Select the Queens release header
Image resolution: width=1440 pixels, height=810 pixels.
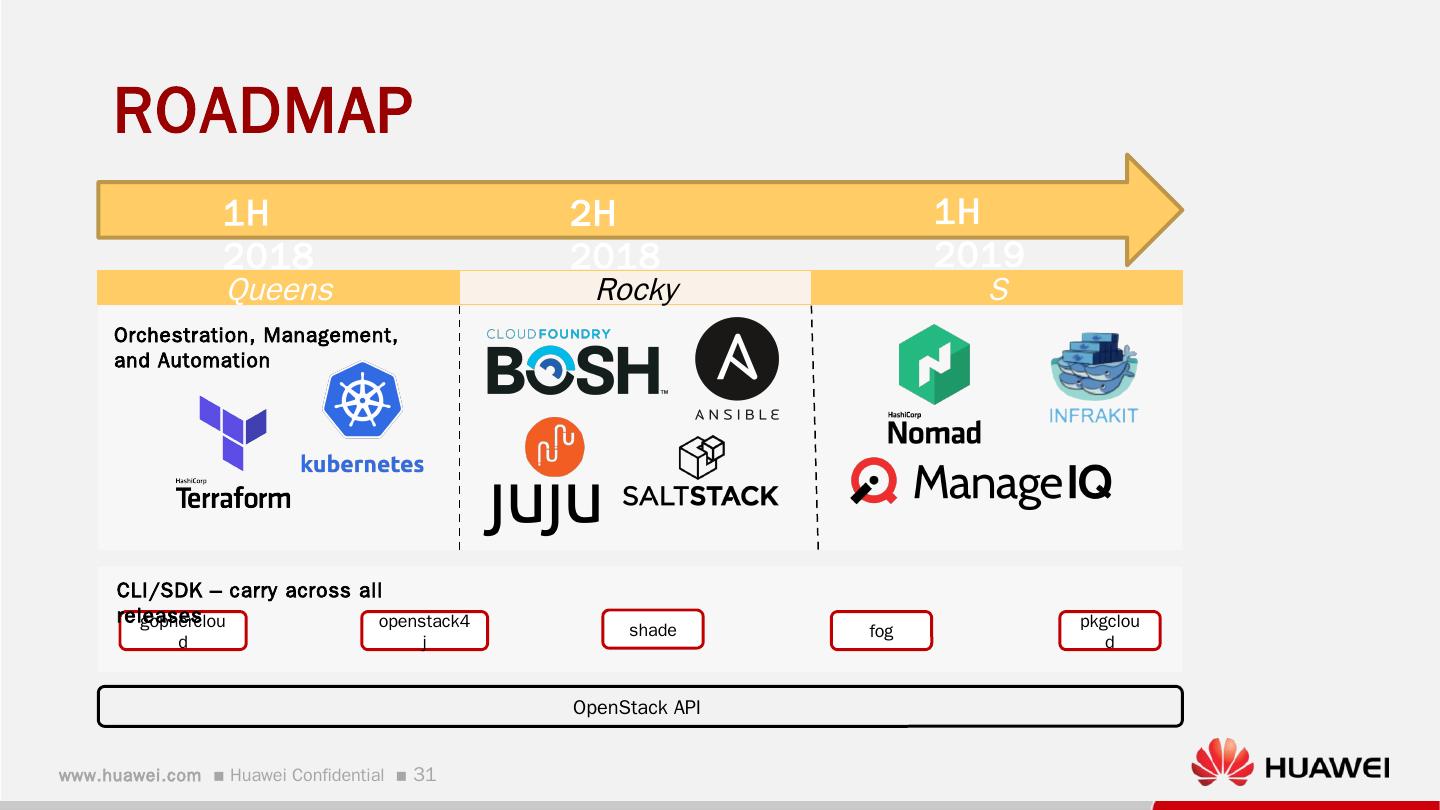[280, 288]
